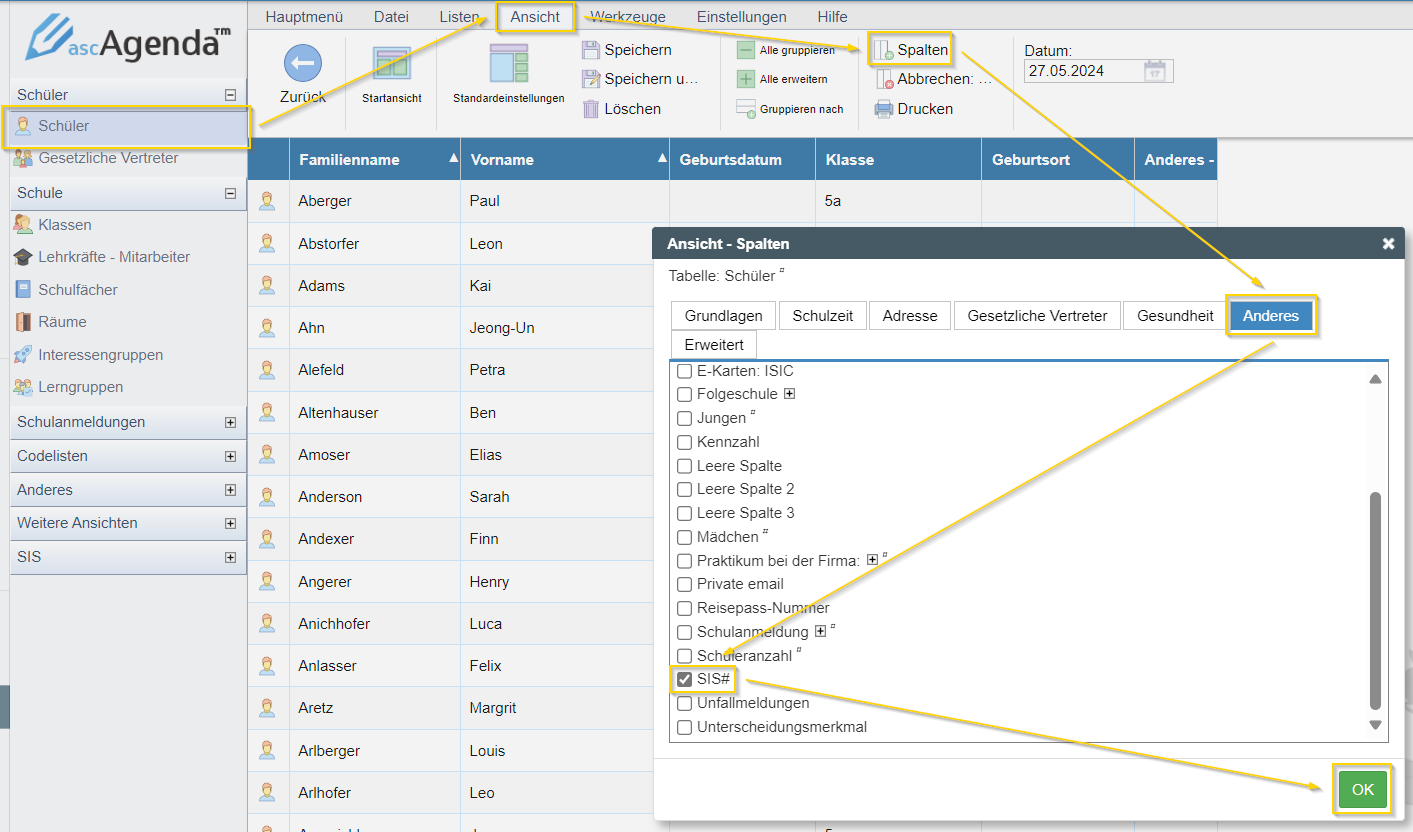This screenshot has width=1413, height=832.
Task: Select Lehrkräfte - Mitarbeiter in sidebar
Action: (x=113, y=257)
